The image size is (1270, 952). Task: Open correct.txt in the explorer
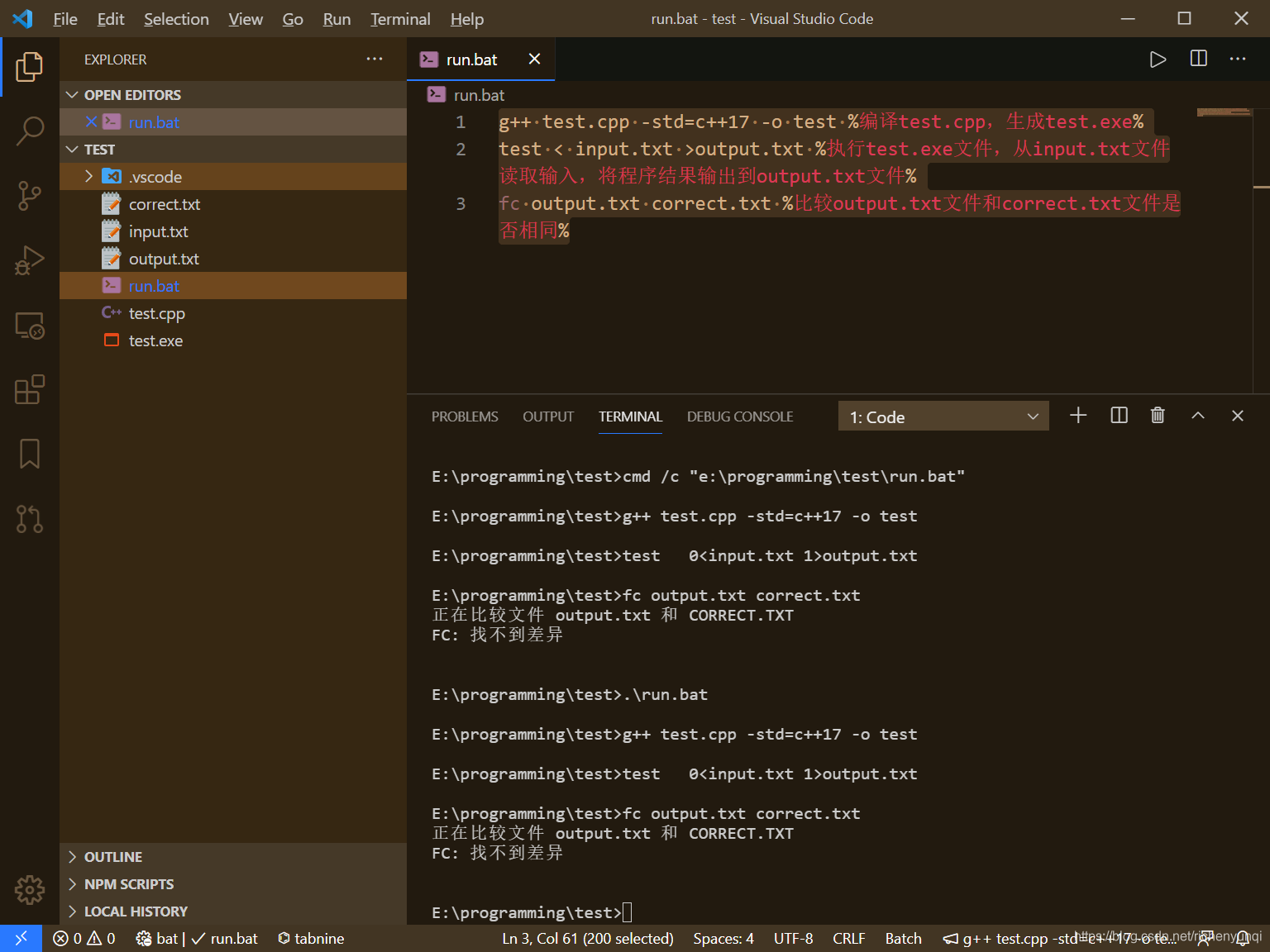click(x=233, y=204)
